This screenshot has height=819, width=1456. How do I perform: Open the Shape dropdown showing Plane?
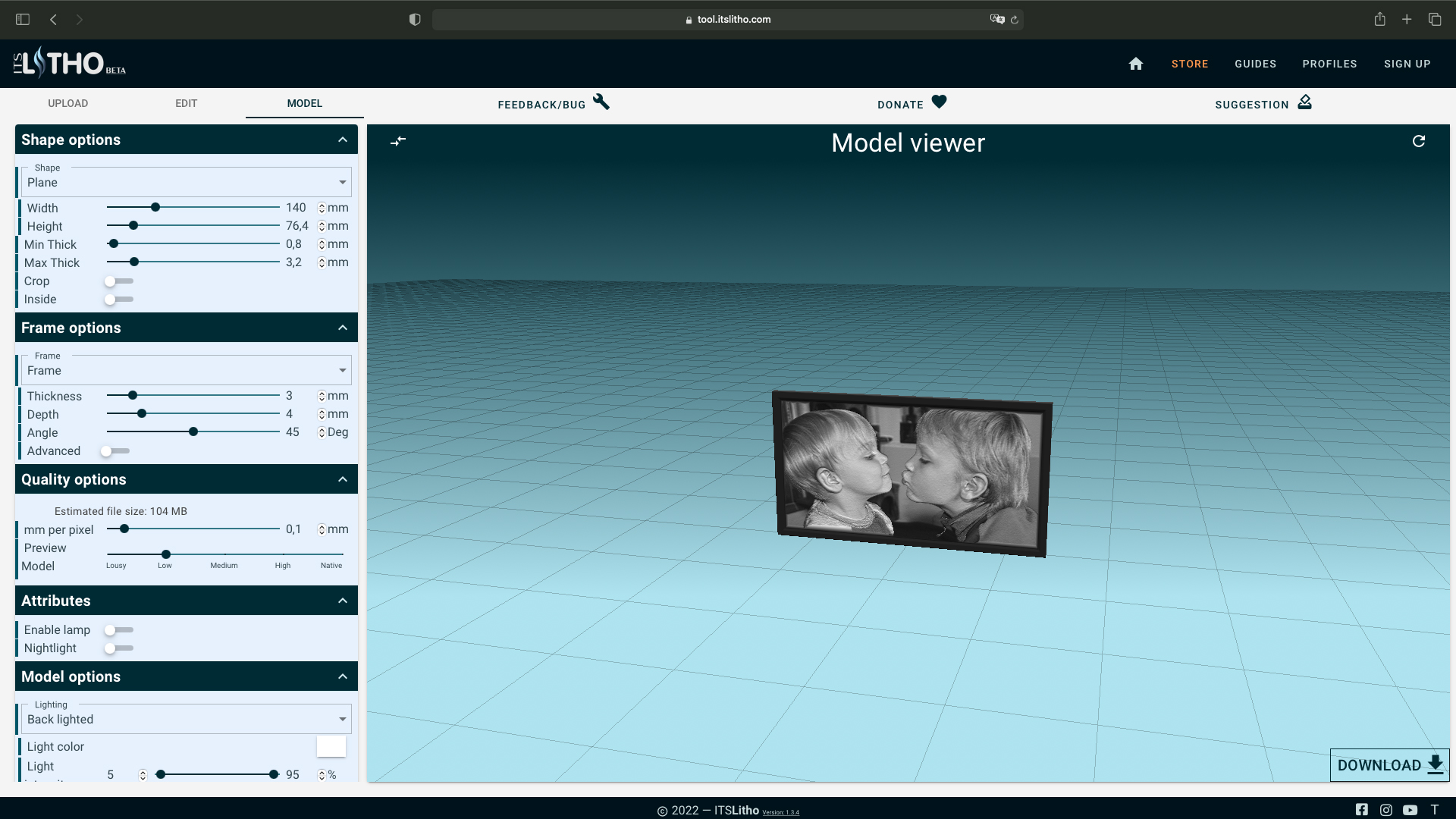point(186,183)
